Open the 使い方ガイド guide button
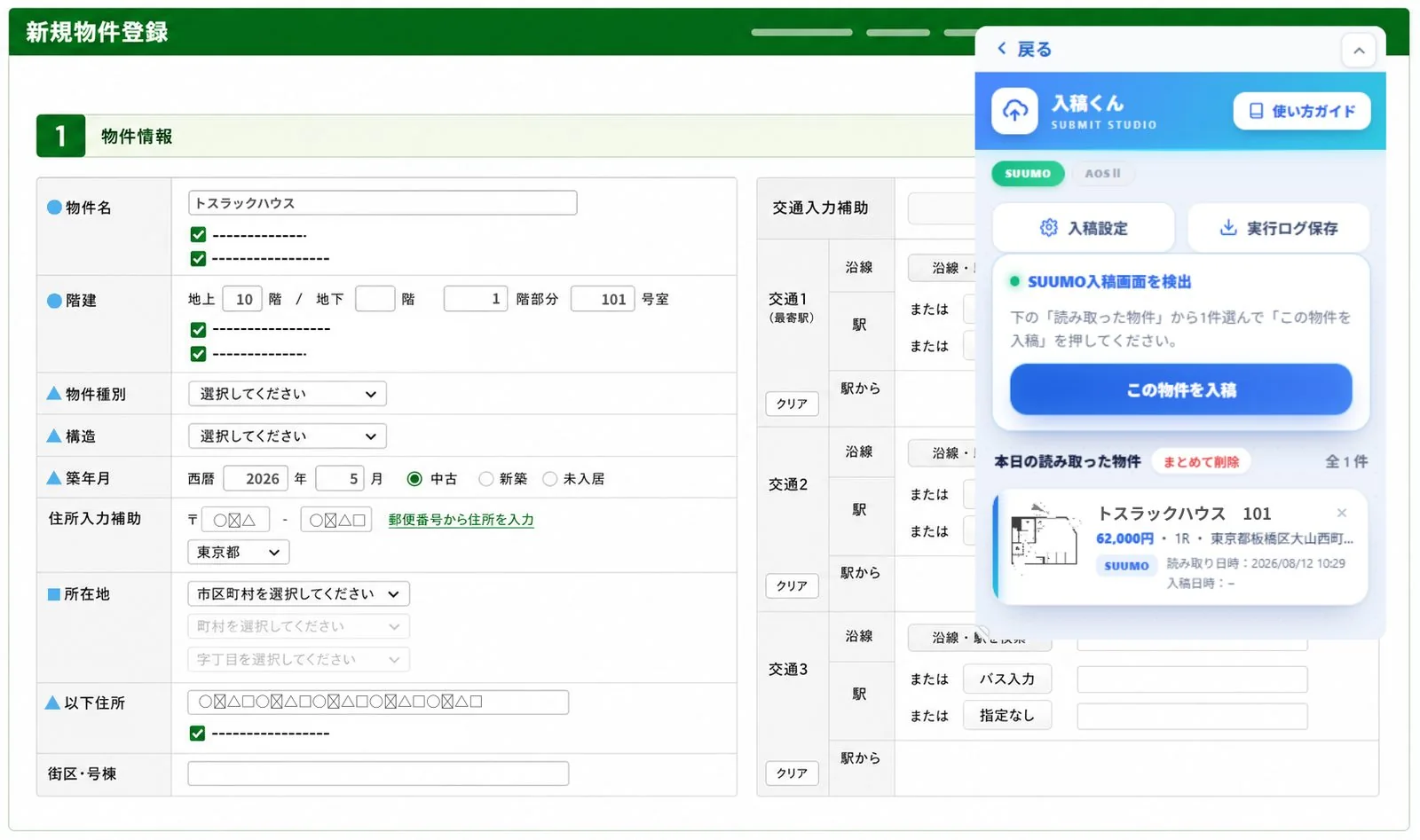 click(1302, 111)
